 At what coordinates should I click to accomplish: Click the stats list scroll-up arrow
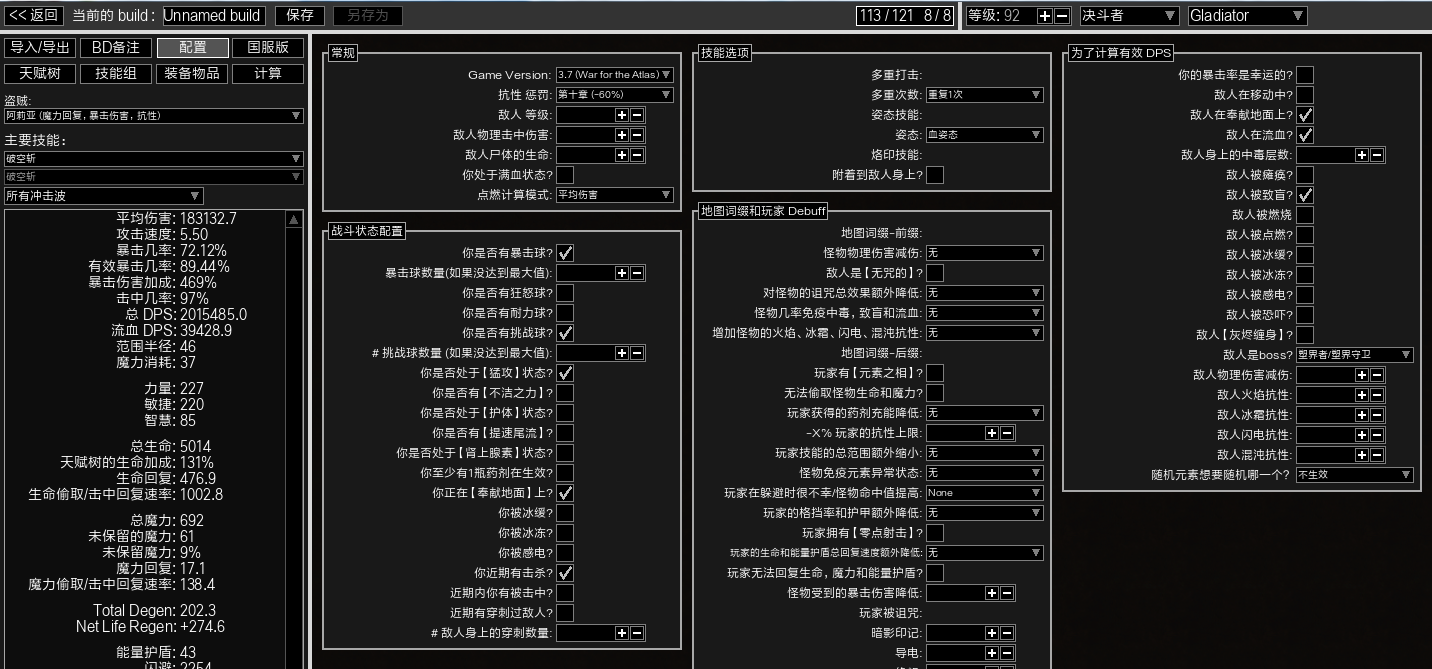293,220
